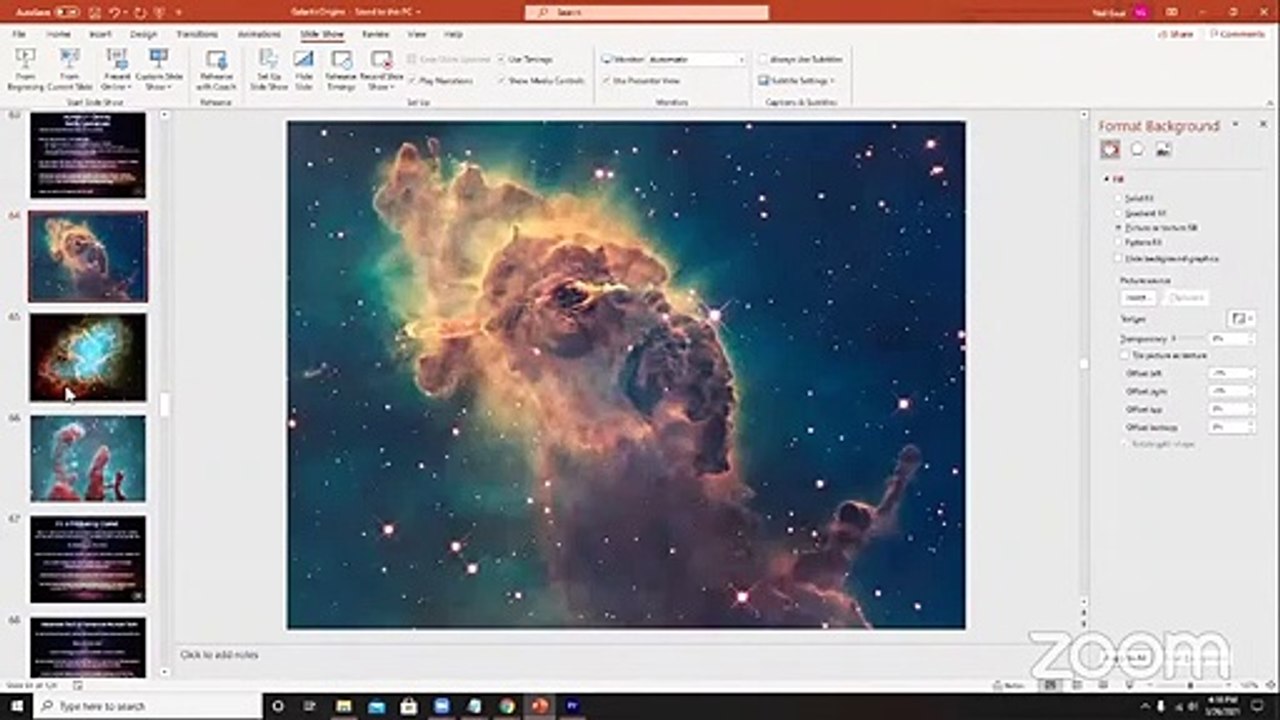Start Rehearse Timings
Screen dimensions: 1280x720
(x=340, y=69)
